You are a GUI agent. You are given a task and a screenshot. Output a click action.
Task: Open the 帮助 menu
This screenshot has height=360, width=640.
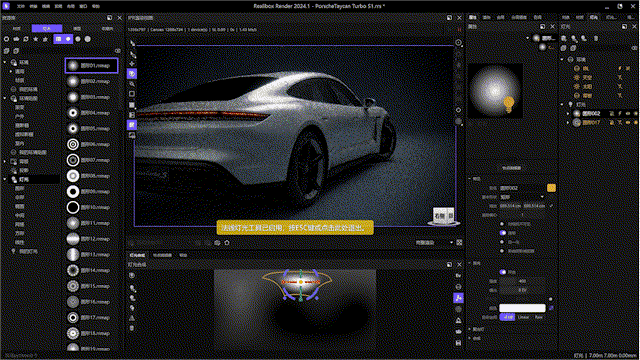coord(96,6)
